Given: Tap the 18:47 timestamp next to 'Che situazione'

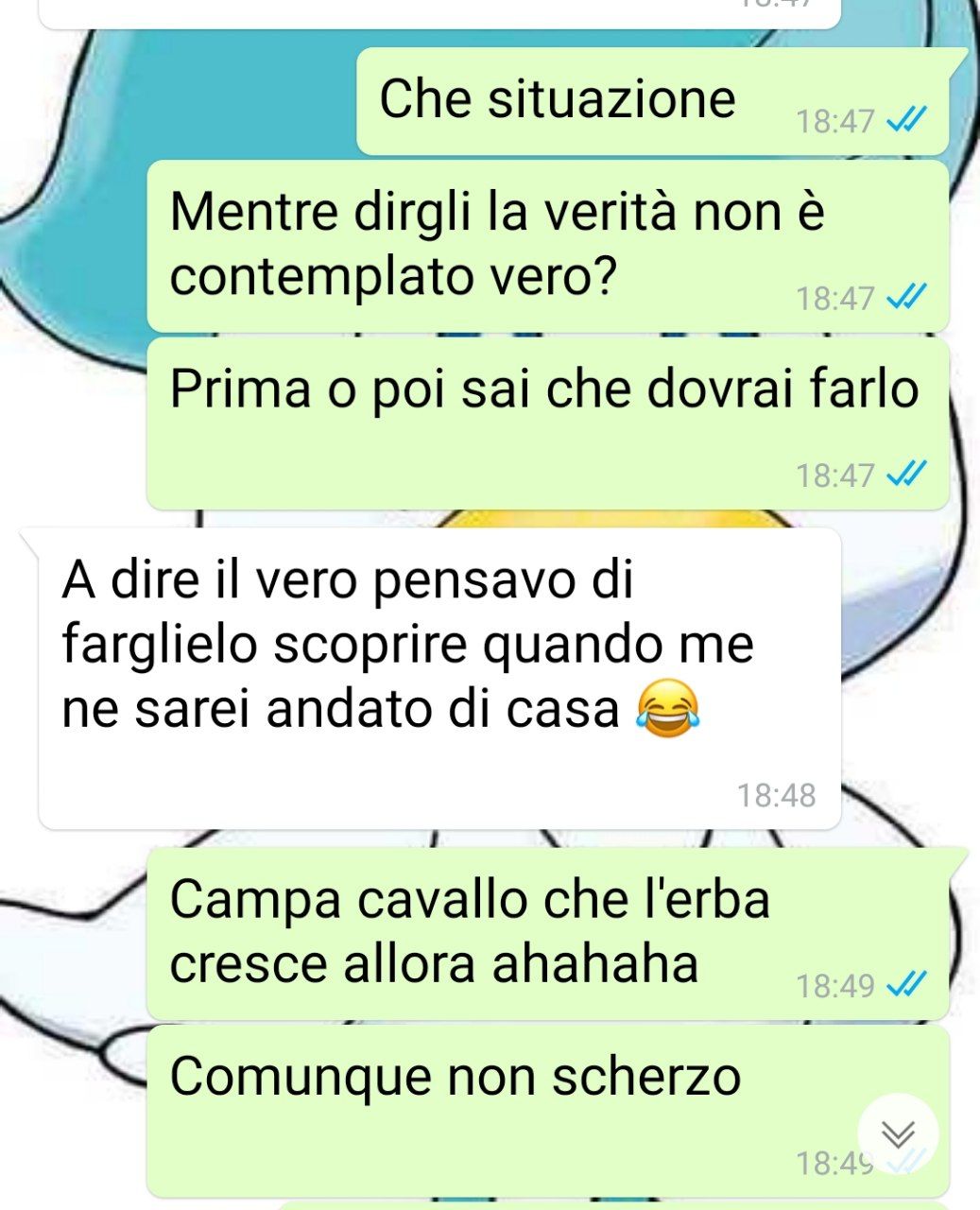Looking at the screenshot, I should point(835,121).
